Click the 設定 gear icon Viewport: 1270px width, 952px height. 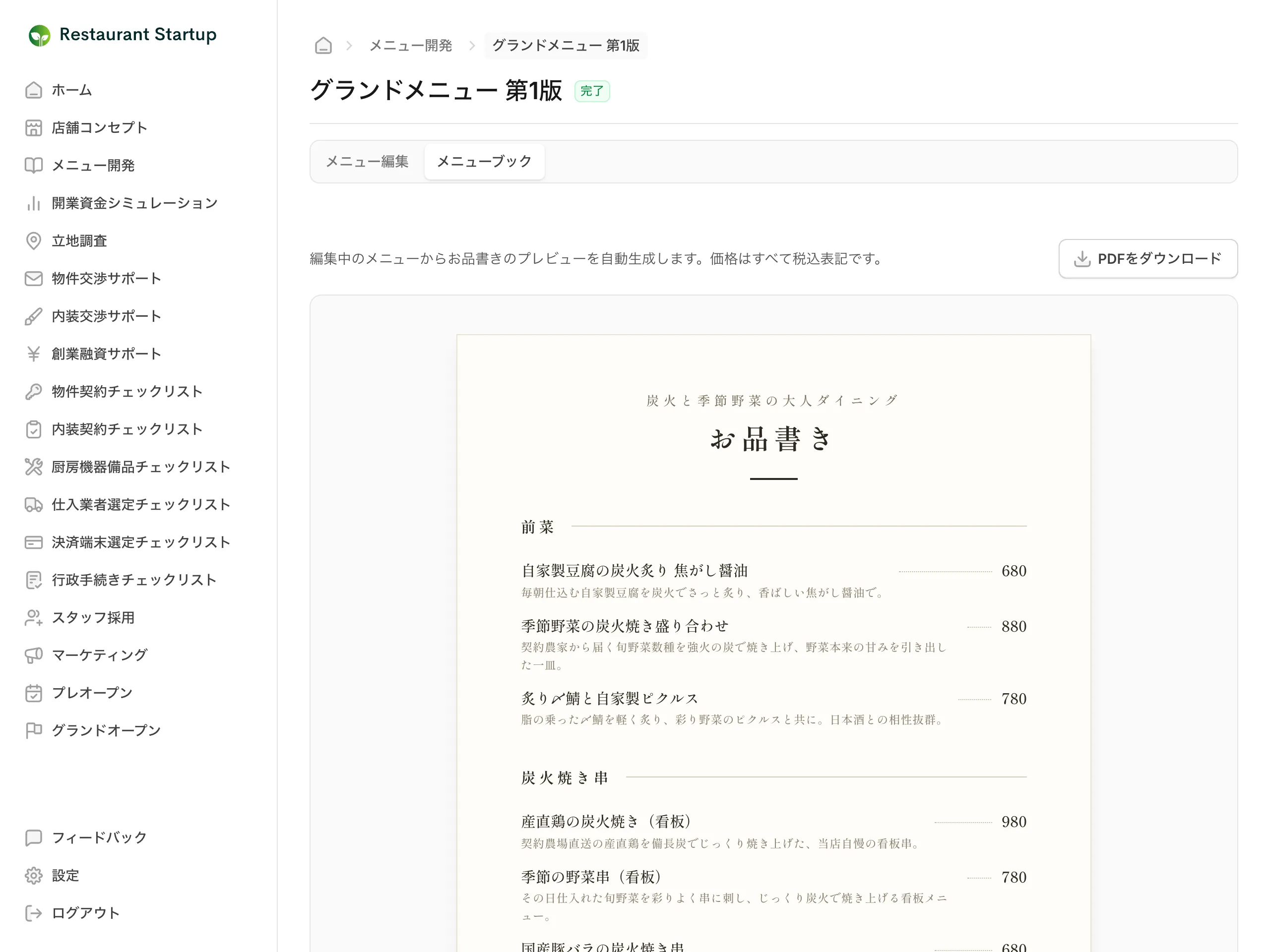pos(33,876)
